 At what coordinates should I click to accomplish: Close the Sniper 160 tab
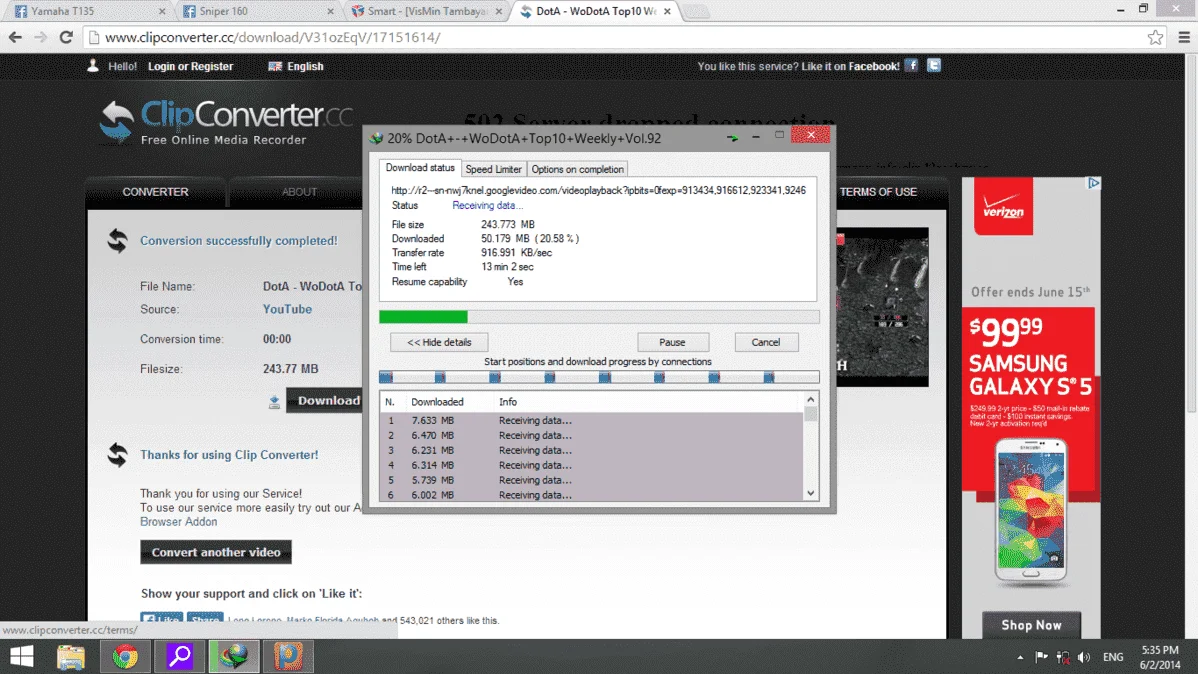coord(330,11)
